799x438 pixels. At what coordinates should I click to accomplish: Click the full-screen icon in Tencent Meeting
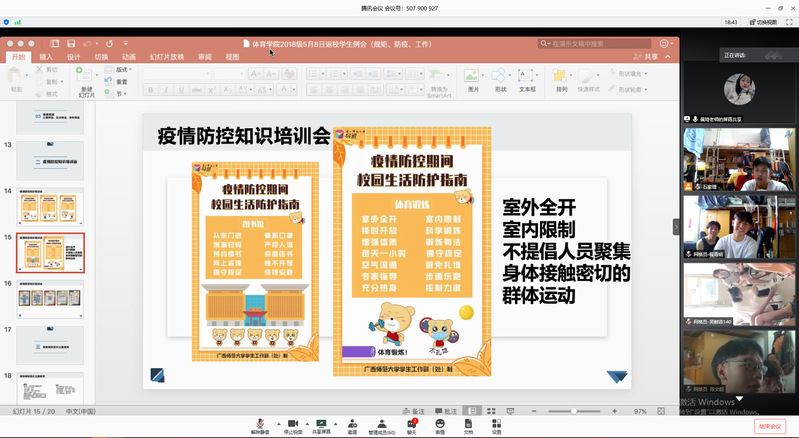pyautogui.click(x=789, y=22)
